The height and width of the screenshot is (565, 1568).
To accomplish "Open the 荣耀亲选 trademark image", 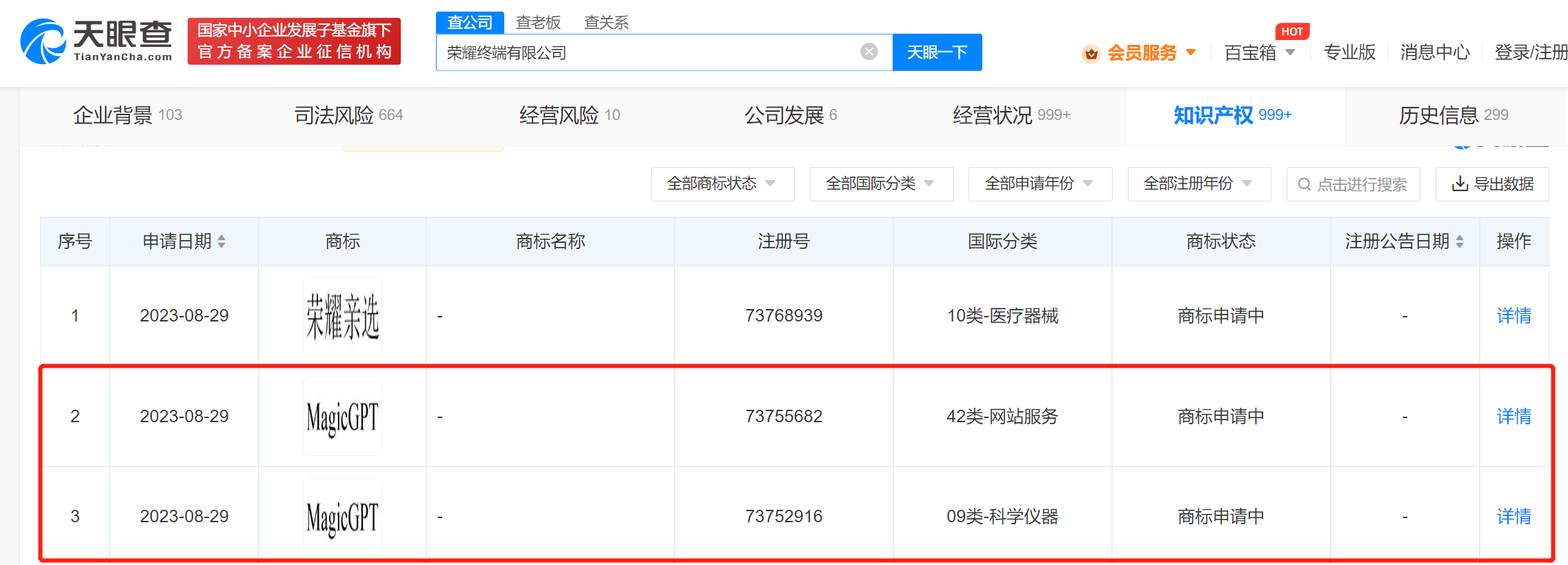I will [343, 316].
